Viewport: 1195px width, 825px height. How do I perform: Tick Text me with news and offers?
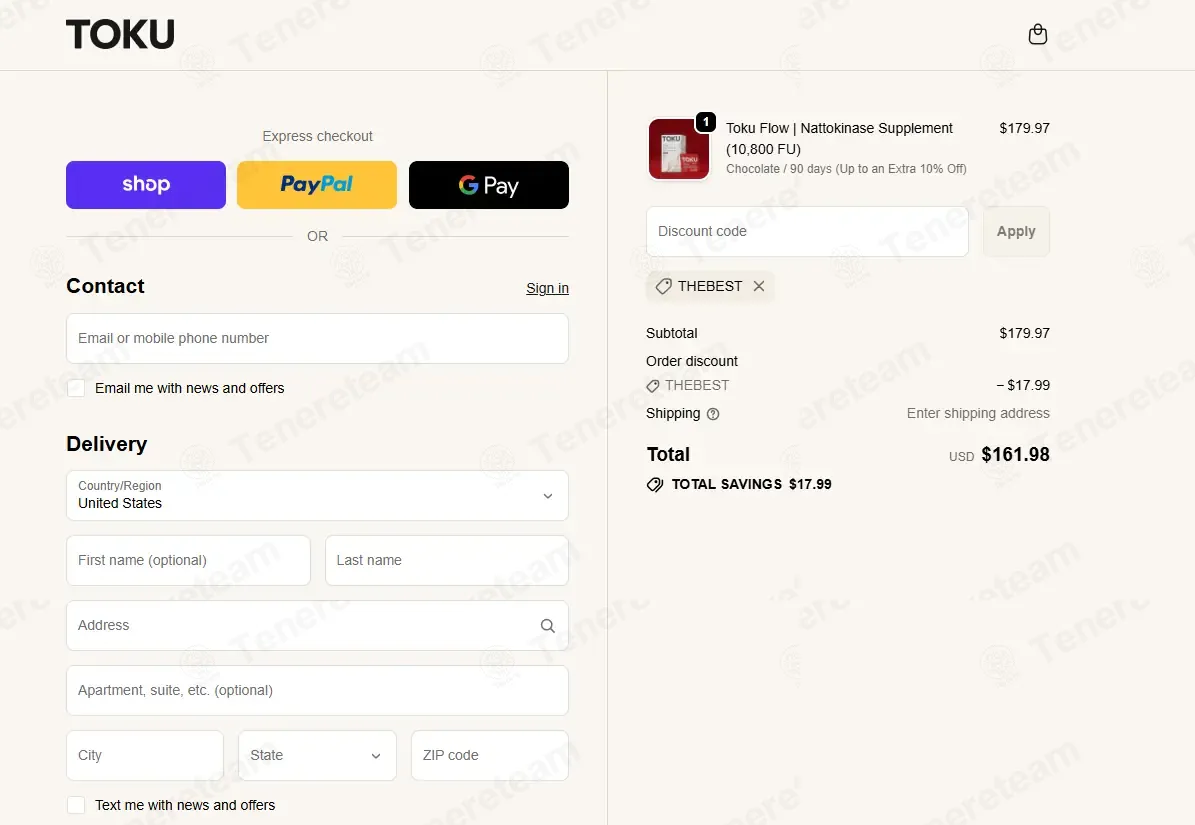point(76,805)
